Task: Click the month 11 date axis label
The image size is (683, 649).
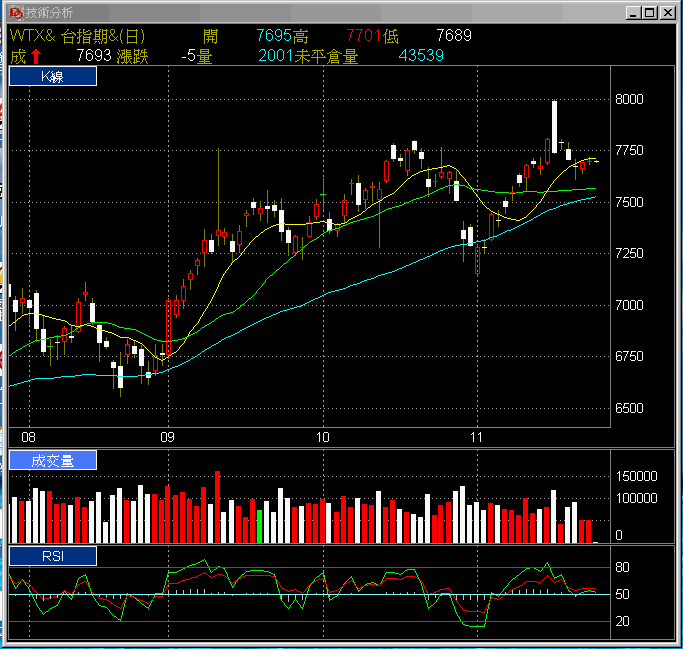Action: (x=476, y=437)
